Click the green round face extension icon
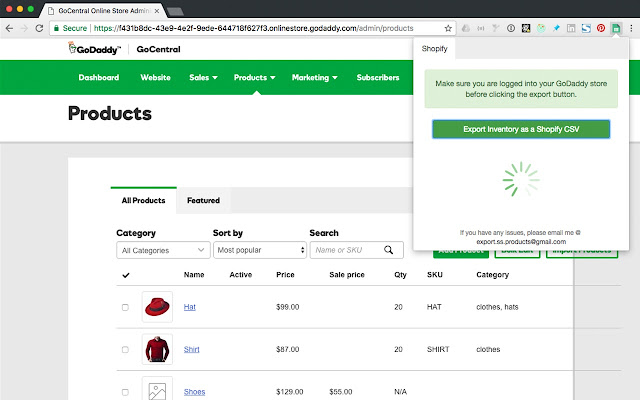640x400 pixels. tap(541, 28)
